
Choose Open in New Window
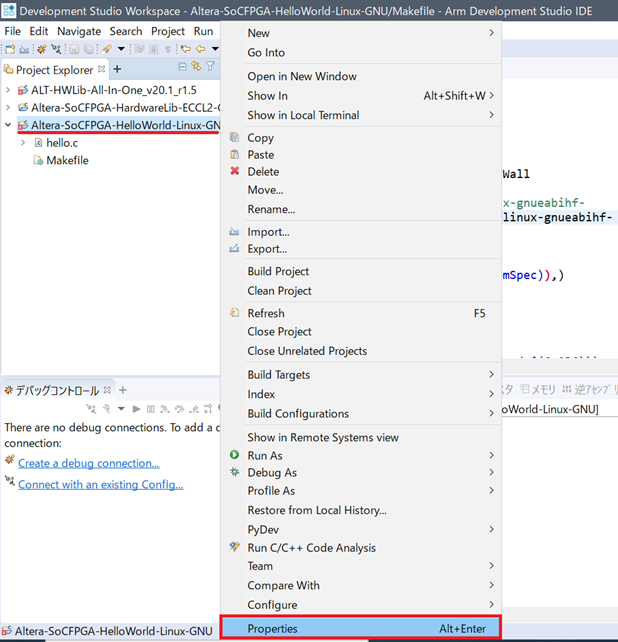360,76
